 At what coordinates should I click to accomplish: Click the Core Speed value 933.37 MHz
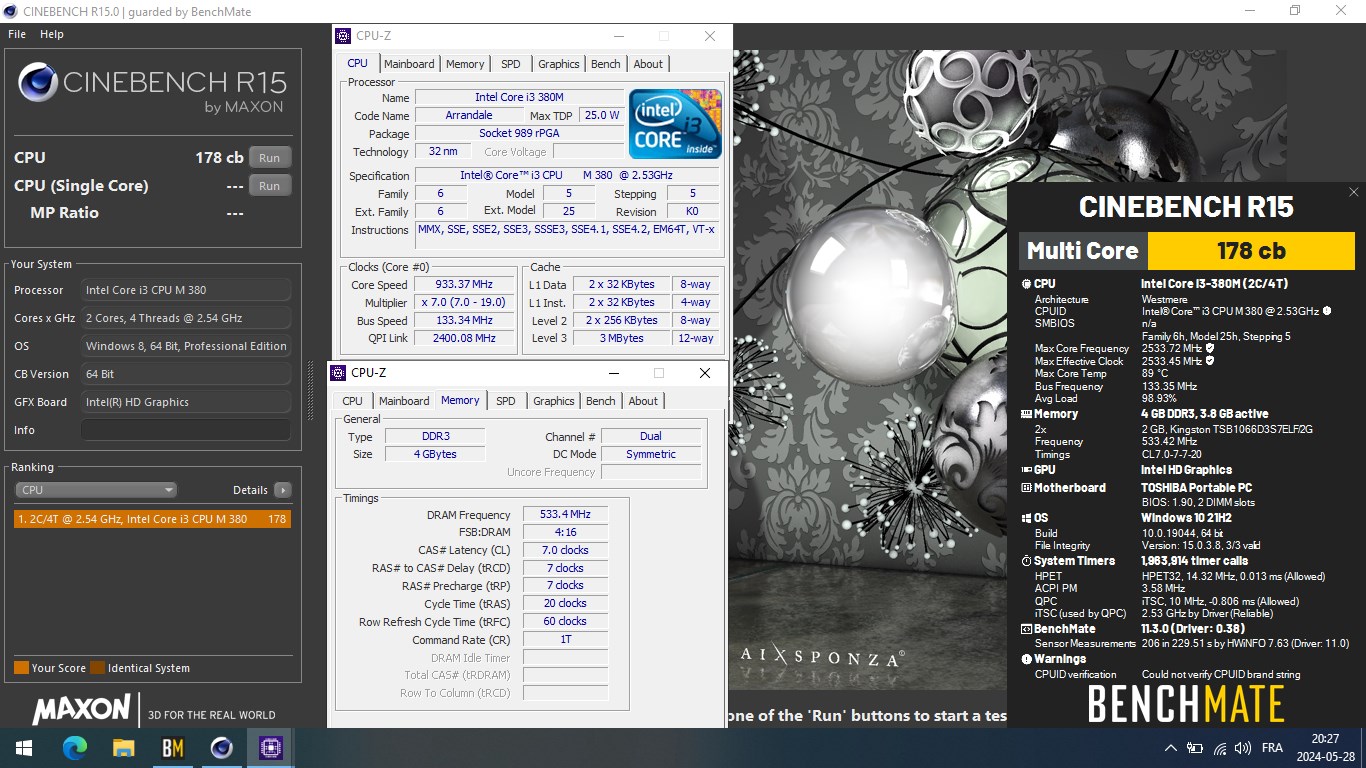(x=464, y=285)
